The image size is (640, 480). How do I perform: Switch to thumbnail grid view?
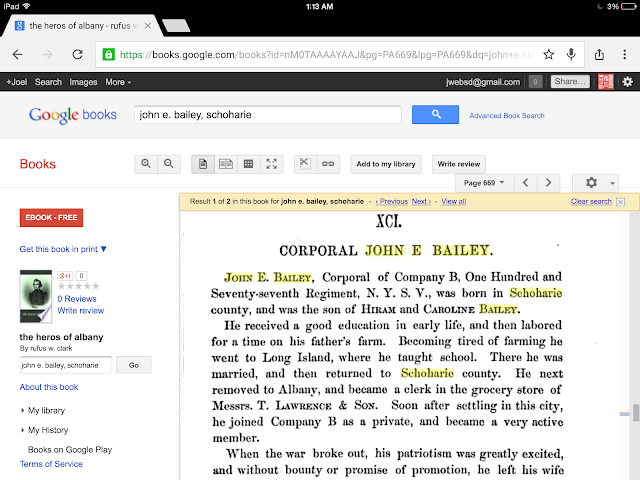point(249,164)
